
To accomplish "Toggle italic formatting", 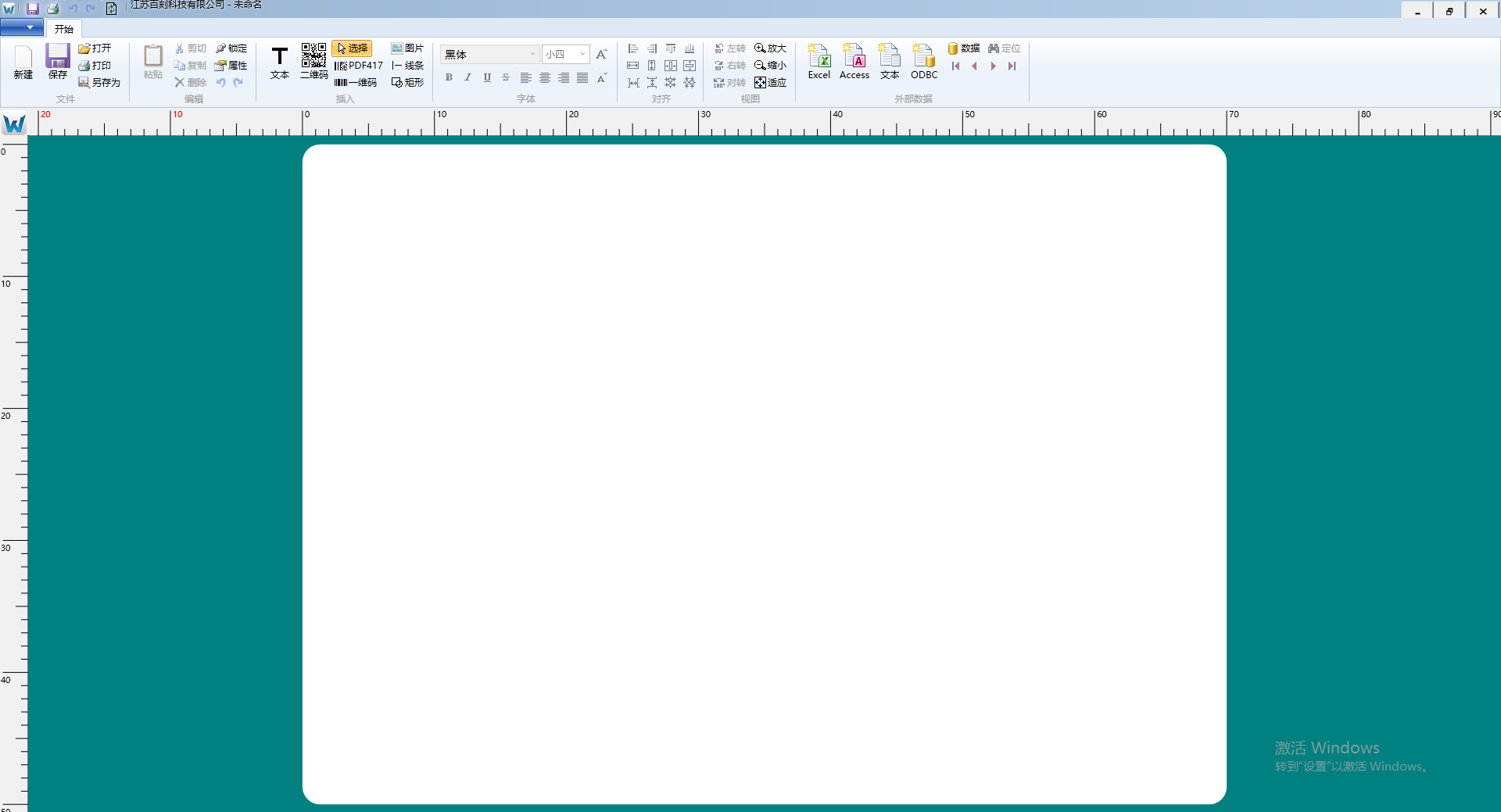I will [x=467, y=77].
